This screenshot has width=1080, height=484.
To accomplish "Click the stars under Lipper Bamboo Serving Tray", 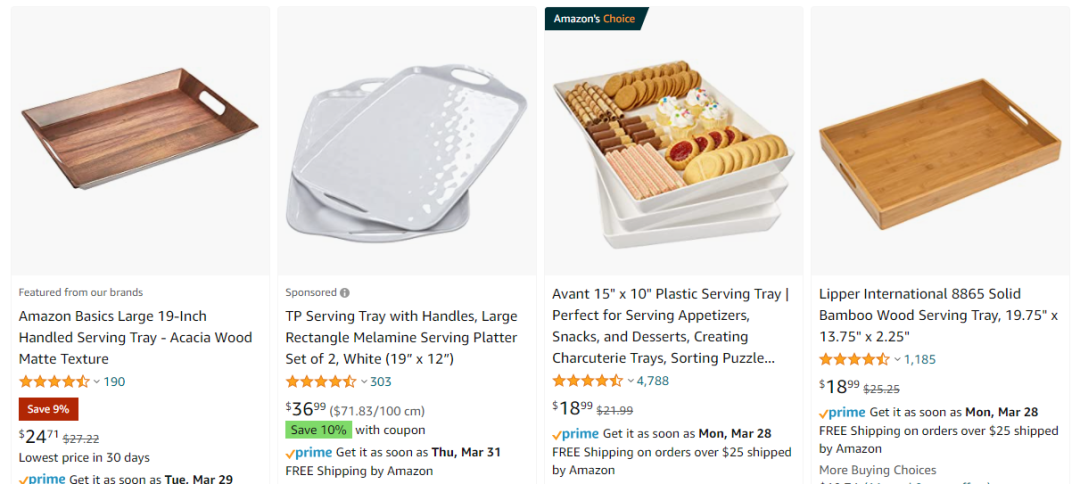I will 854,360.
